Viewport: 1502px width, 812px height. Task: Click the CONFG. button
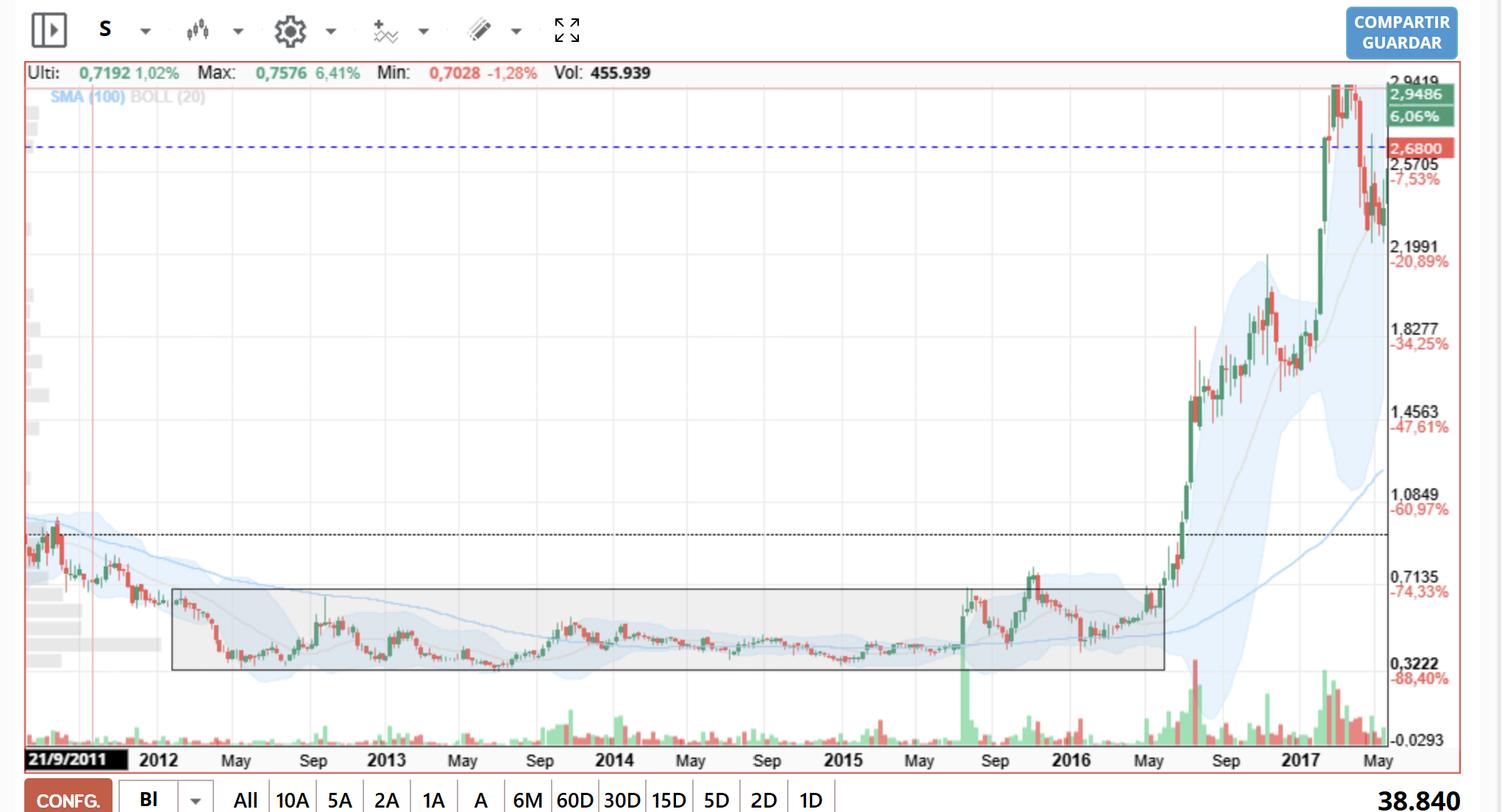[x=68, y=797]
